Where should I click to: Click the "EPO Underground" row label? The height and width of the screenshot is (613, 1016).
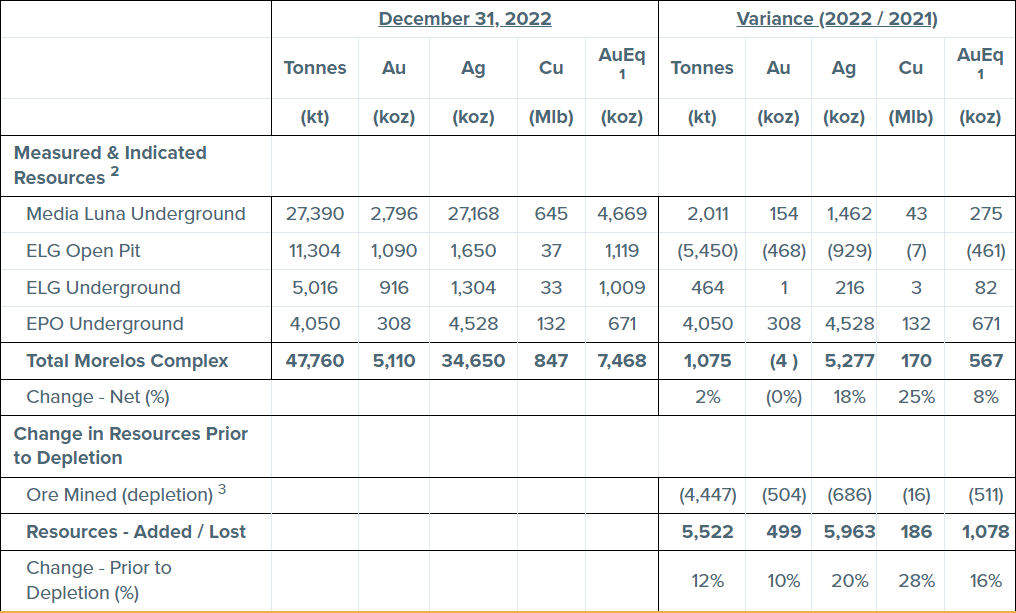point(104,324)
